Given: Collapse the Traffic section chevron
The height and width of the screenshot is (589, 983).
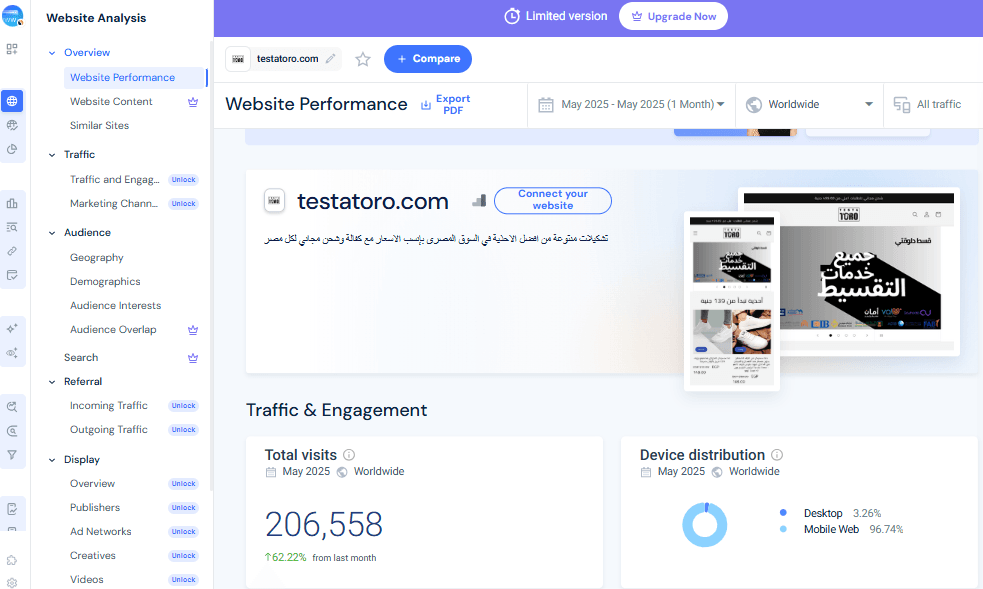Looking at the screenshot, I should pyautogui.click(x=52, y=155).
